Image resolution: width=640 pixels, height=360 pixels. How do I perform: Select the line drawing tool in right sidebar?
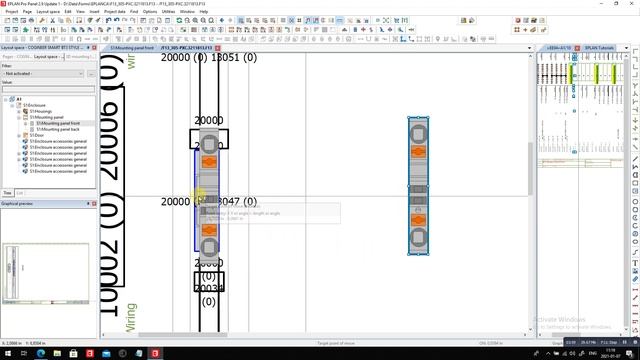tap(636, 158)
